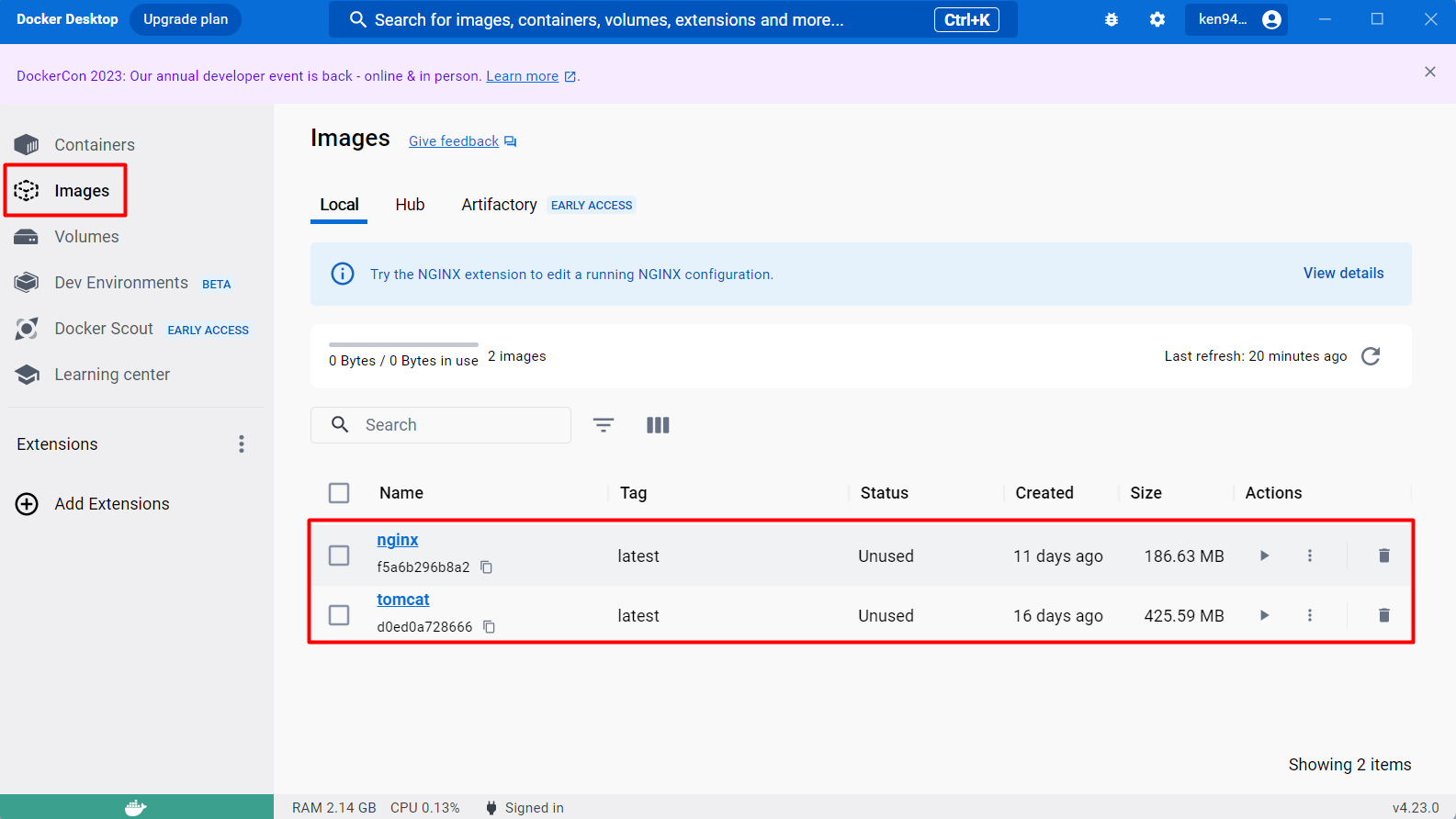
Task: Open troubleshoot bug icon in header
Action: (x=1112, y=19)
